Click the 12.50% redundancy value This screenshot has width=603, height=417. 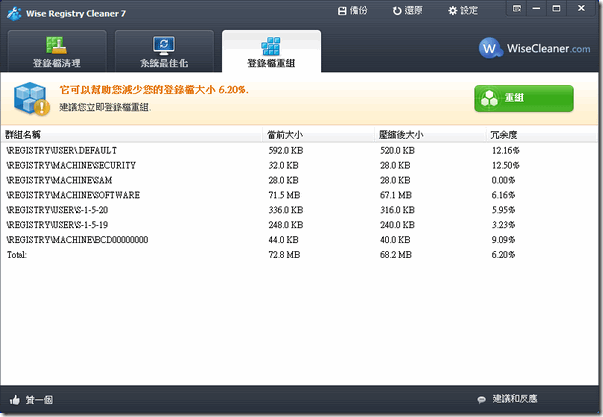[505, 165]
